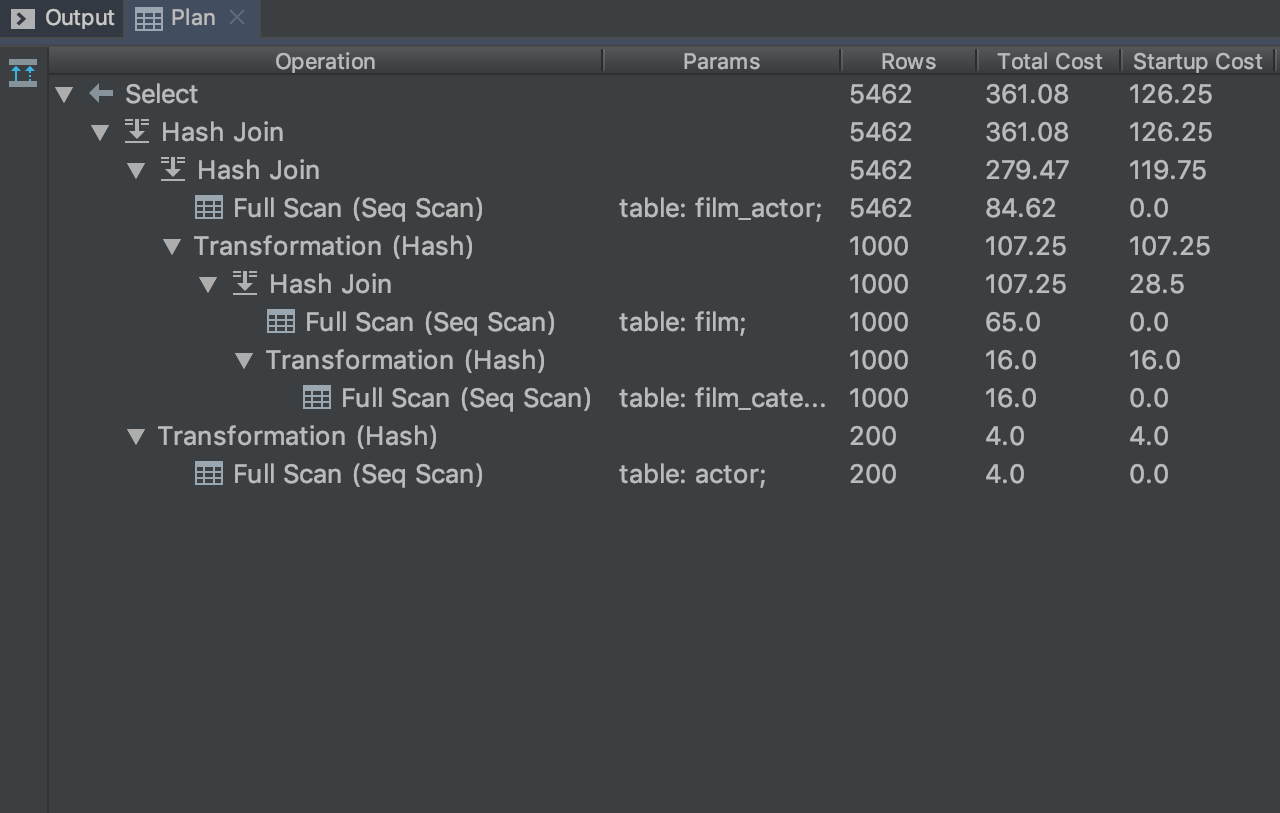The width and height of the screenshot is (1280, 813).
Task: Collapse the Transformation (Hash) node costing 107.25
Action: pyautogui.click(x=172, y=247)
